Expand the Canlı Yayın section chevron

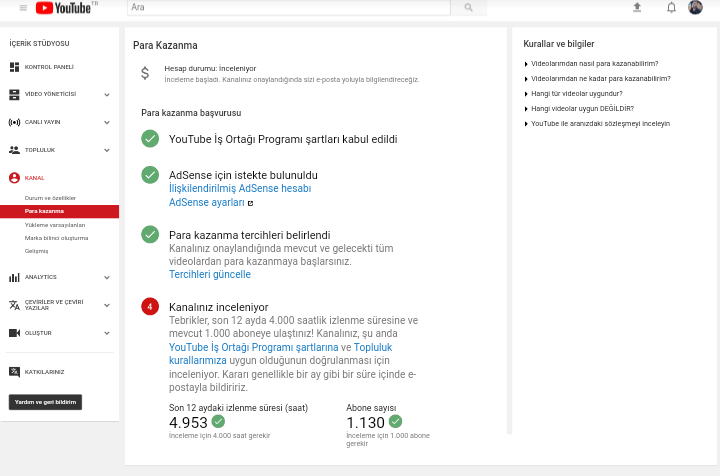tap(107, 123)
